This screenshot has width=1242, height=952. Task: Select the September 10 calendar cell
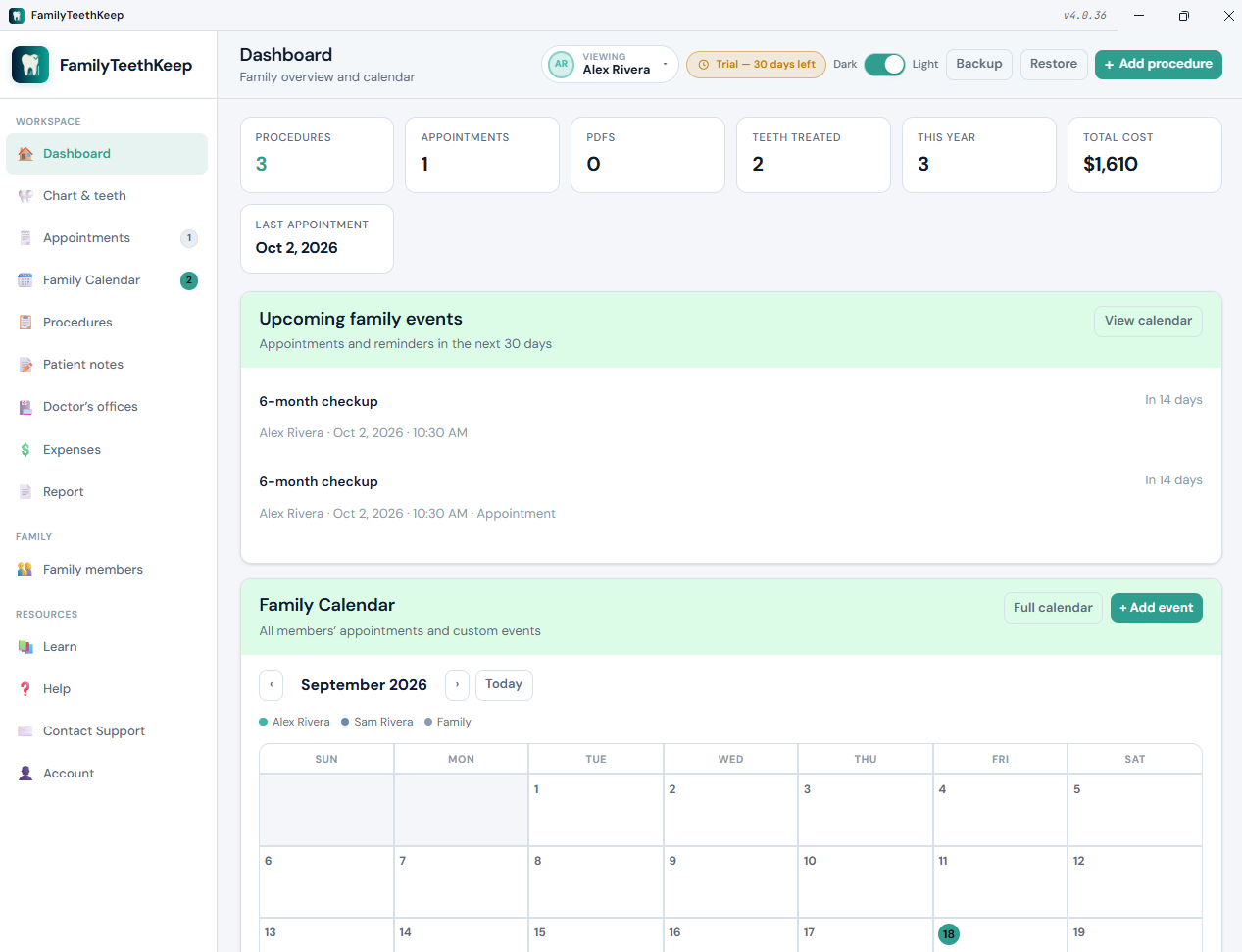(x=866, y=882)
